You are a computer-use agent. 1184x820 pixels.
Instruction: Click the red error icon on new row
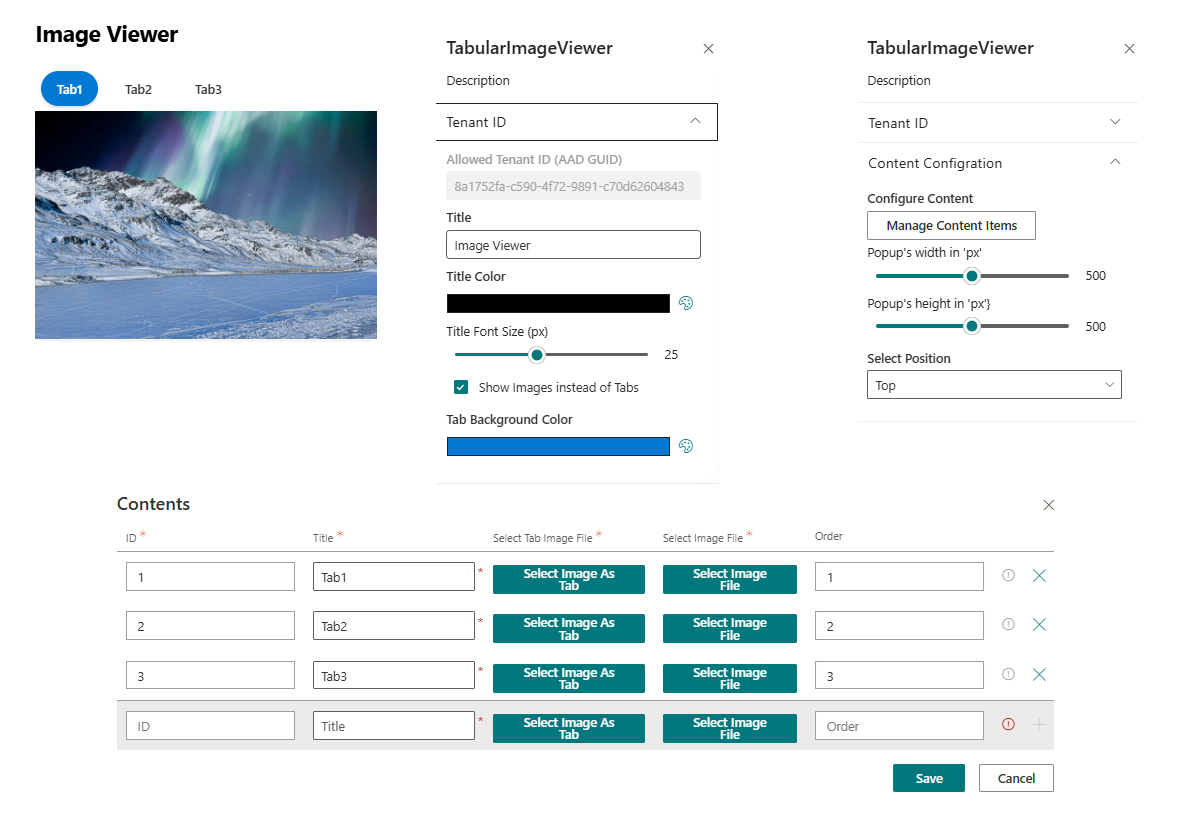click(x=1008, y=725)
